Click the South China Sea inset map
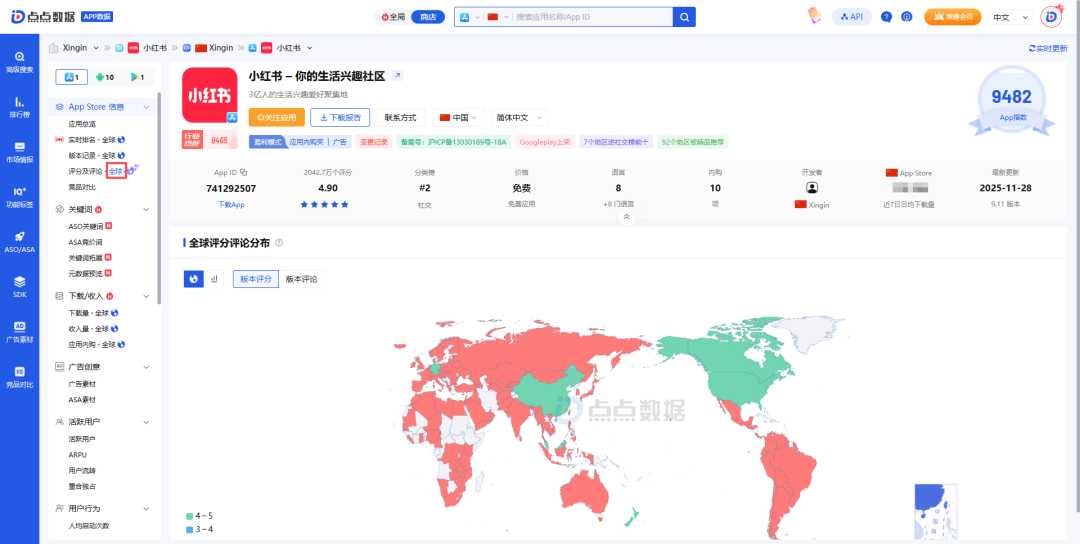The width and height of the screenshot is (1080, 544). click(x=936, y=512)
